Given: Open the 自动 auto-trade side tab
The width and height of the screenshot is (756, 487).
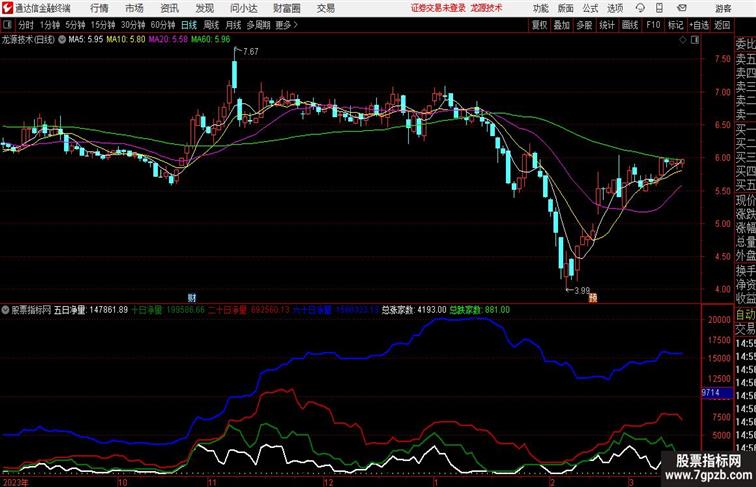Looking at the screenshot, I should (745, 315).
